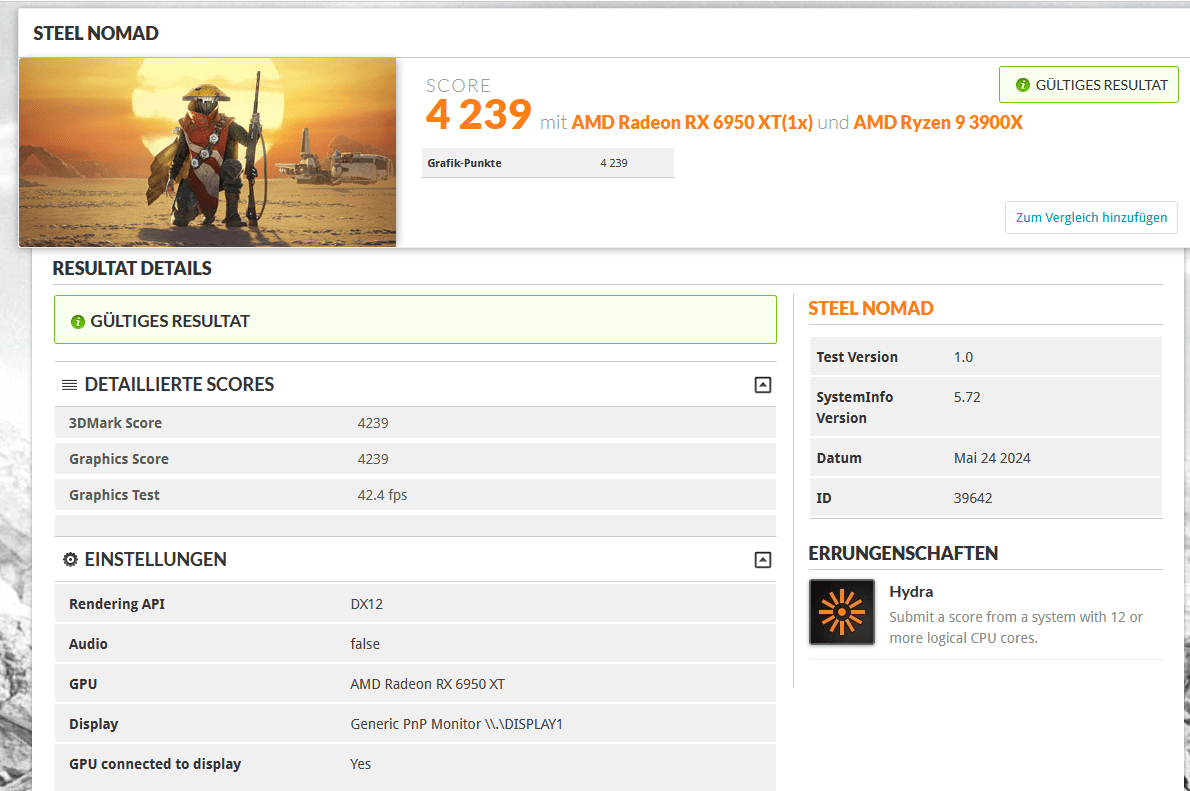Click the Resultat Details heading
The width and height of the screenshot is (1190, 791).
[132, 268]
